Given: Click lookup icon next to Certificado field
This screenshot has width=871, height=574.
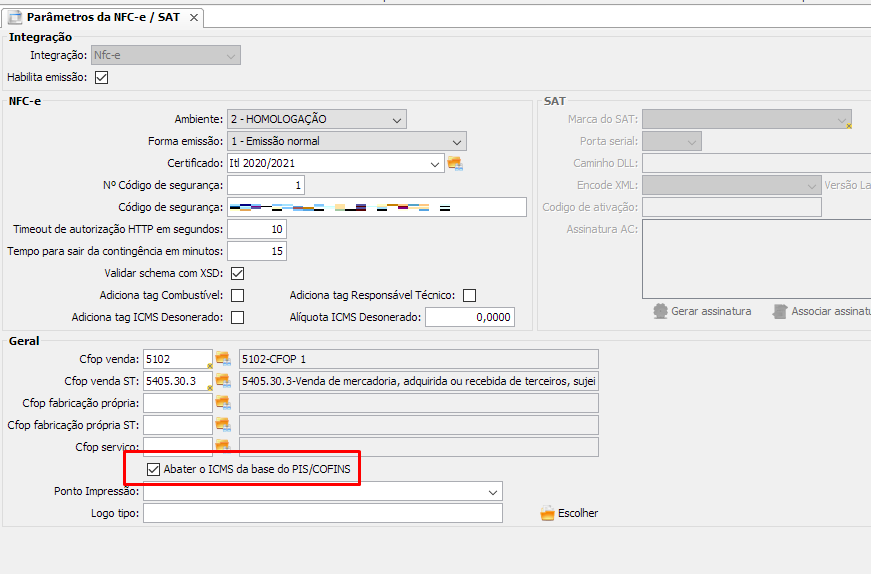Looking at the screenshot, I should point(455,163).
